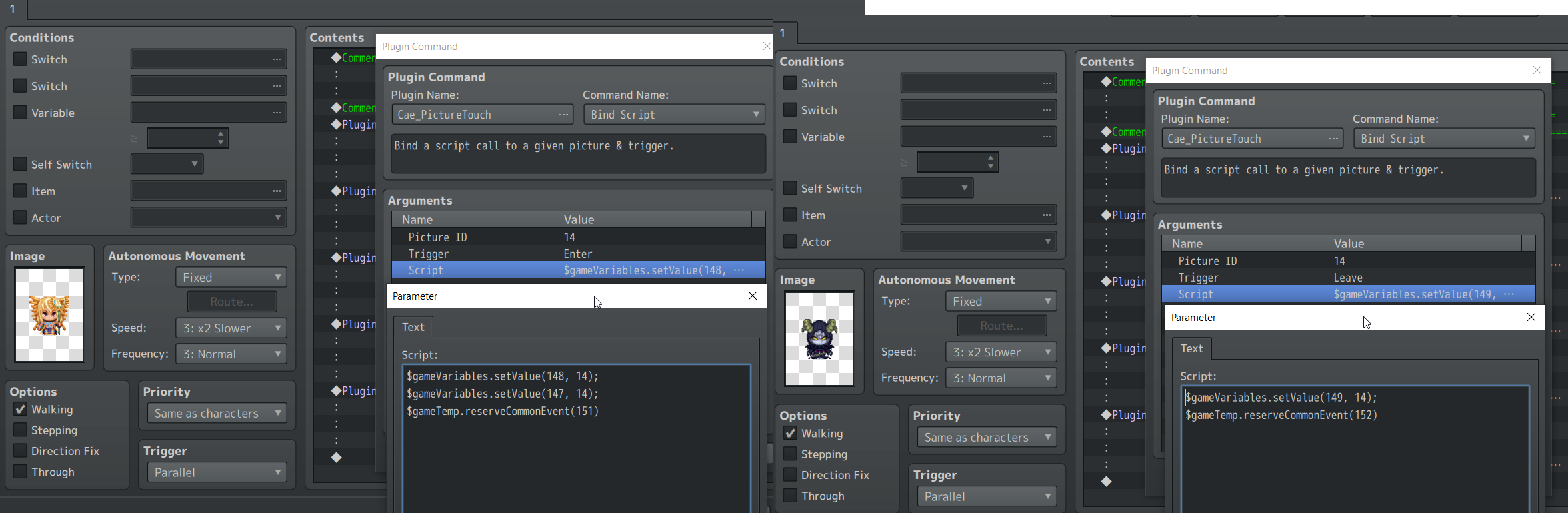Screen dimensions: 1568x513
Task: Close the right Plugin Command window
Action: coord(1537,70)
